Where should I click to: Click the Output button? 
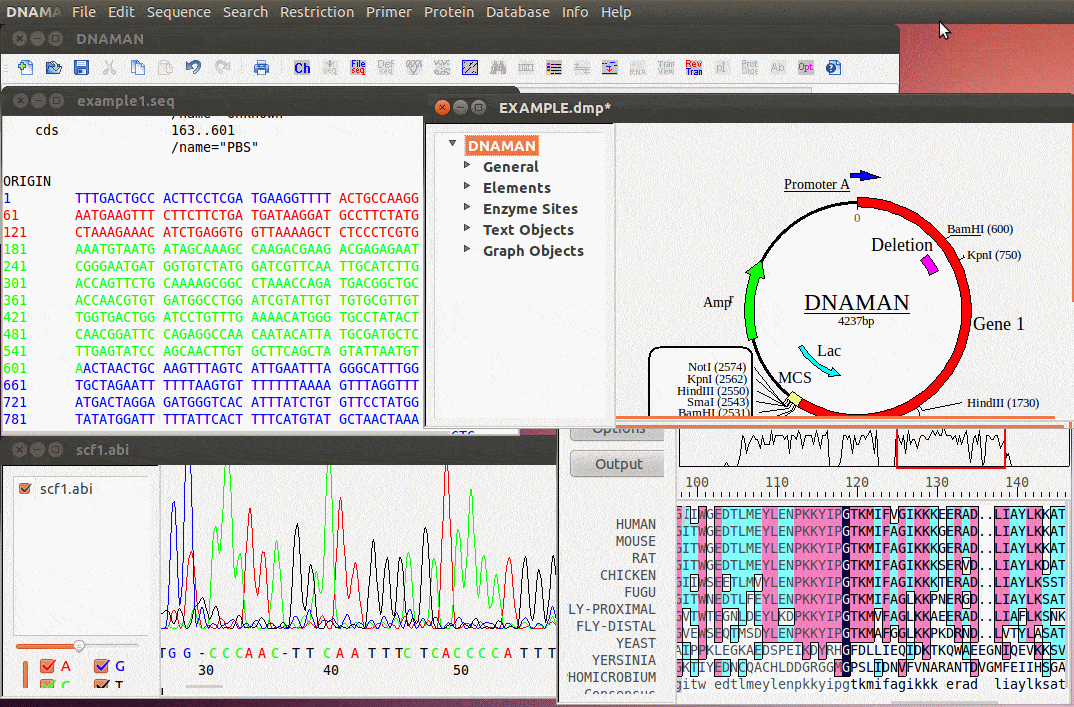pos(616,463)
